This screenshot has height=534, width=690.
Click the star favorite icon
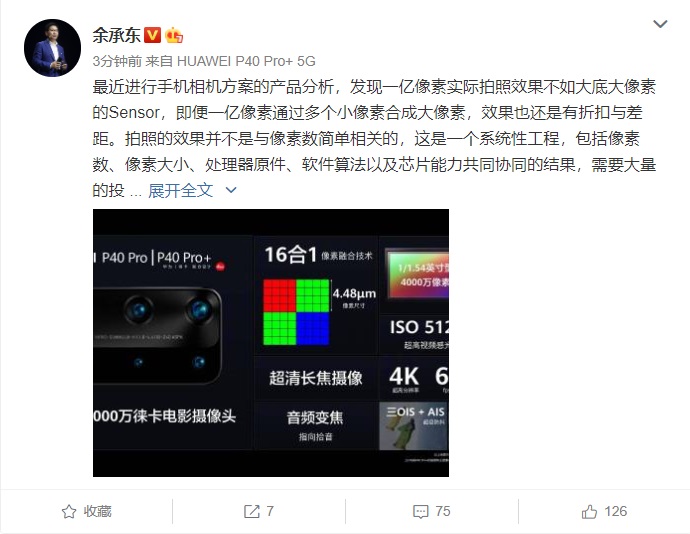pos(69,512)
